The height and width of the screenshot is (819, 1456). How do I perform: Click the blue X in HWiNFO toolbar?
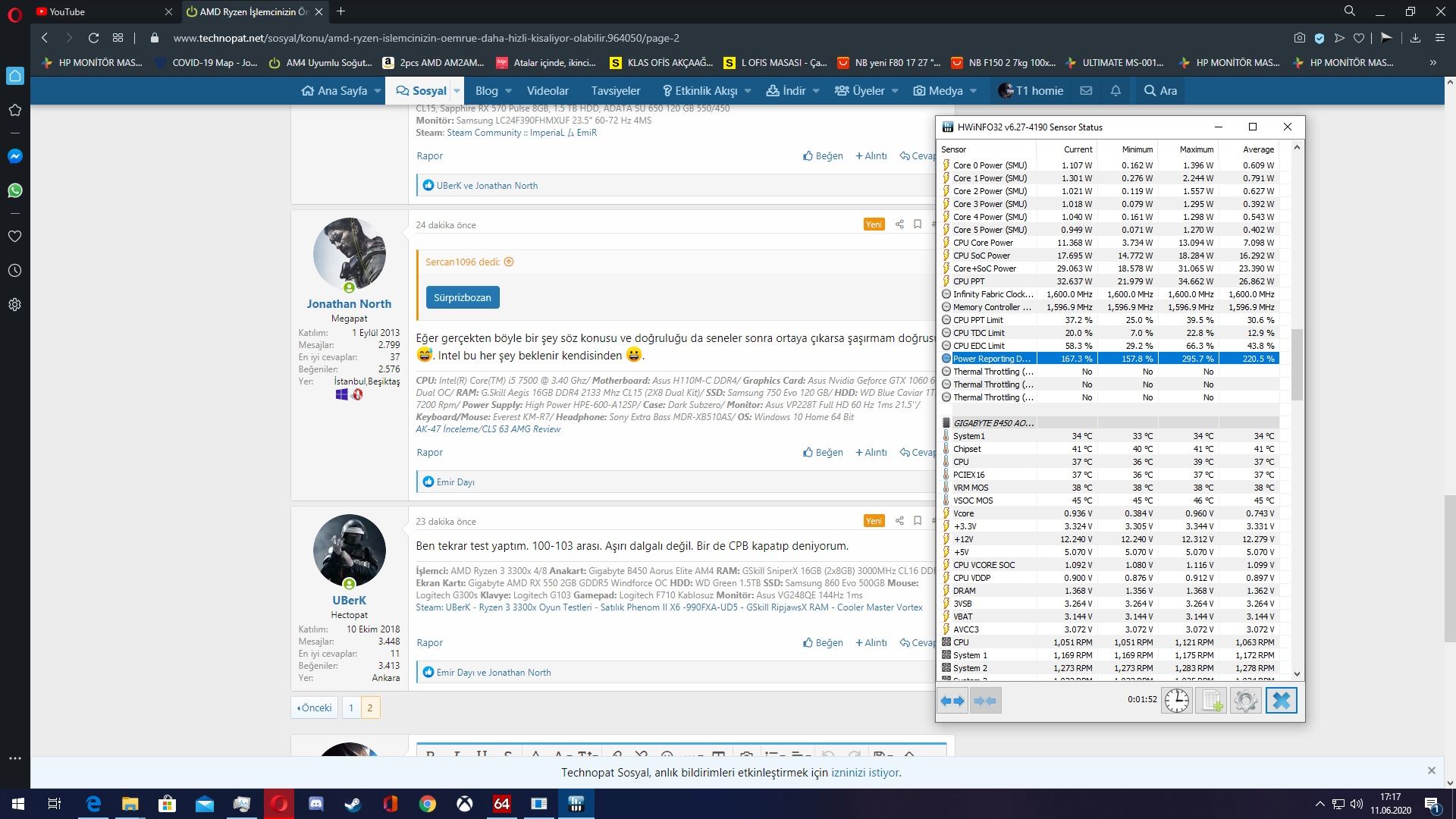[1282, 701]
